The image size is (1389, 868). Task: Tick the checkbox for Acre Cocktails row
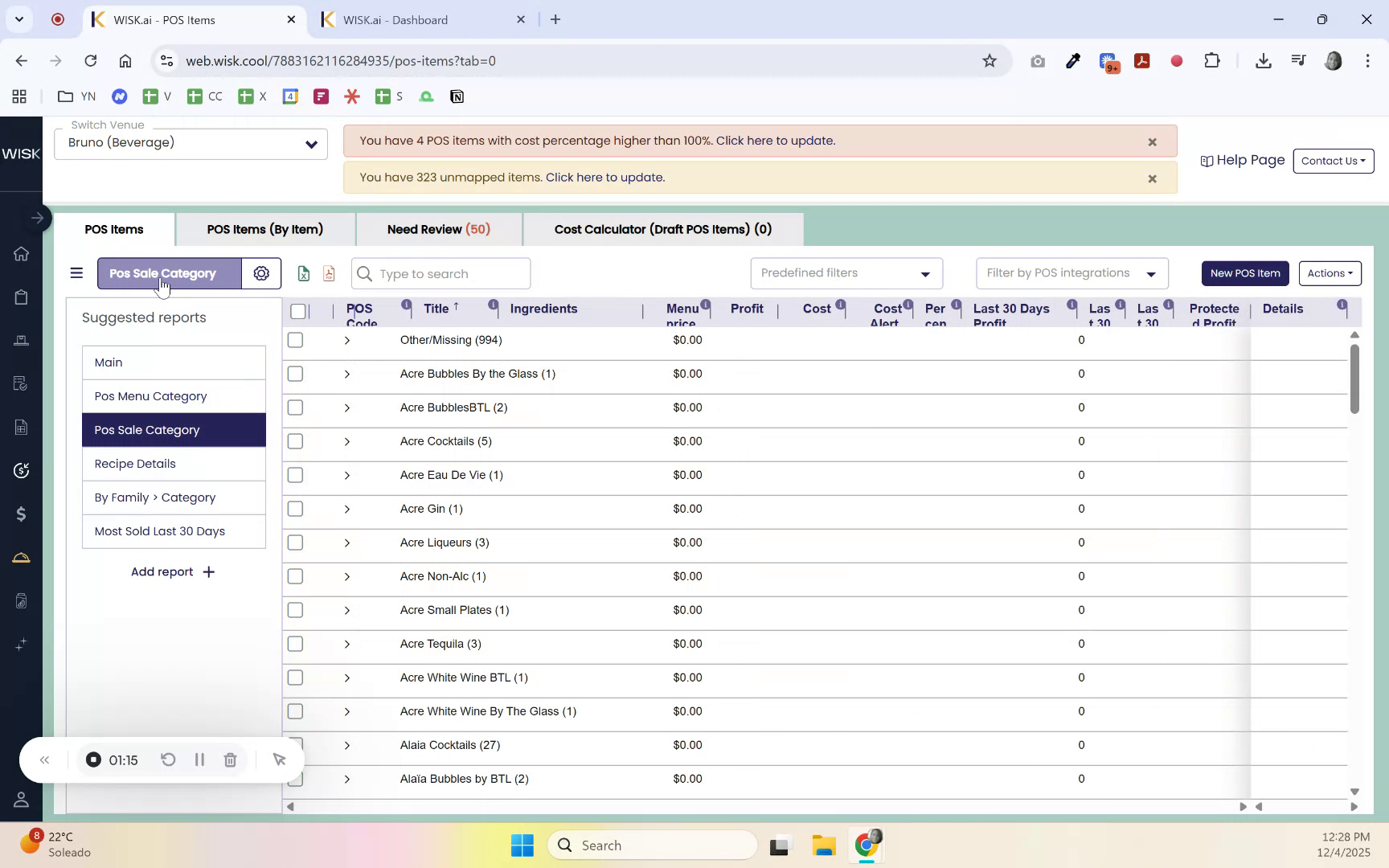(x=295, y=441)
